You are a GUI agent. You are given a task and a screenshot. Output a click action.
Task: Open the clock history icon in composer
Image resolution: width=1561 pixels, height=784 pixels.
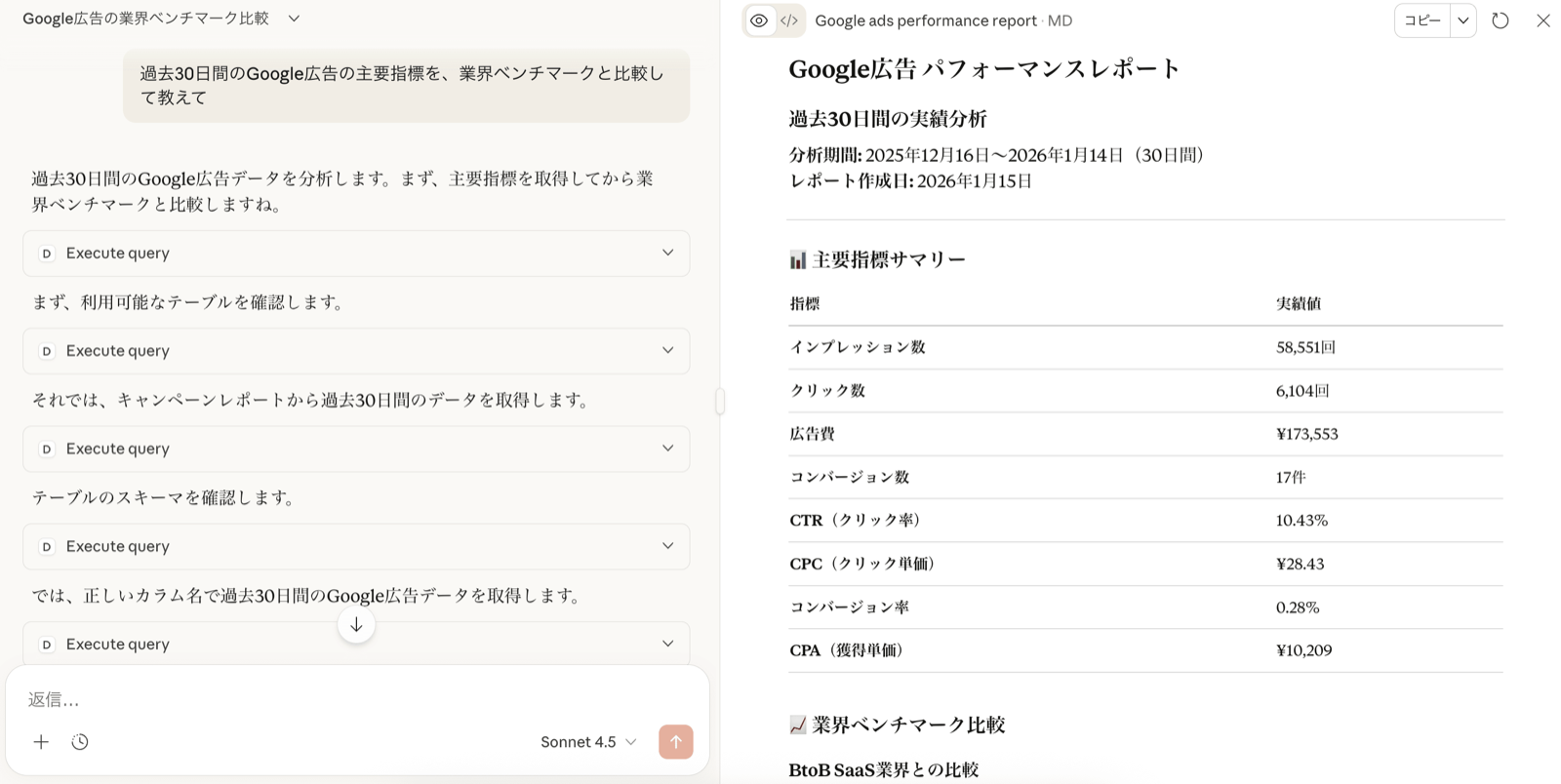[80, 742]
